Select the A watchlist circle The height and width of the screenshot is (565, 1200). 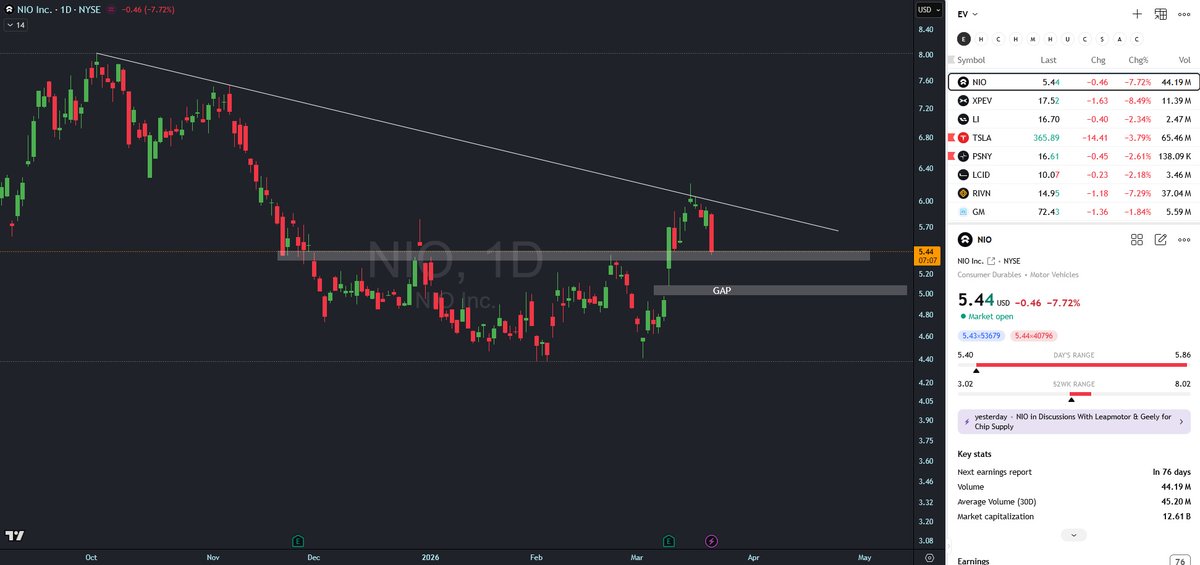(1119, 39)
